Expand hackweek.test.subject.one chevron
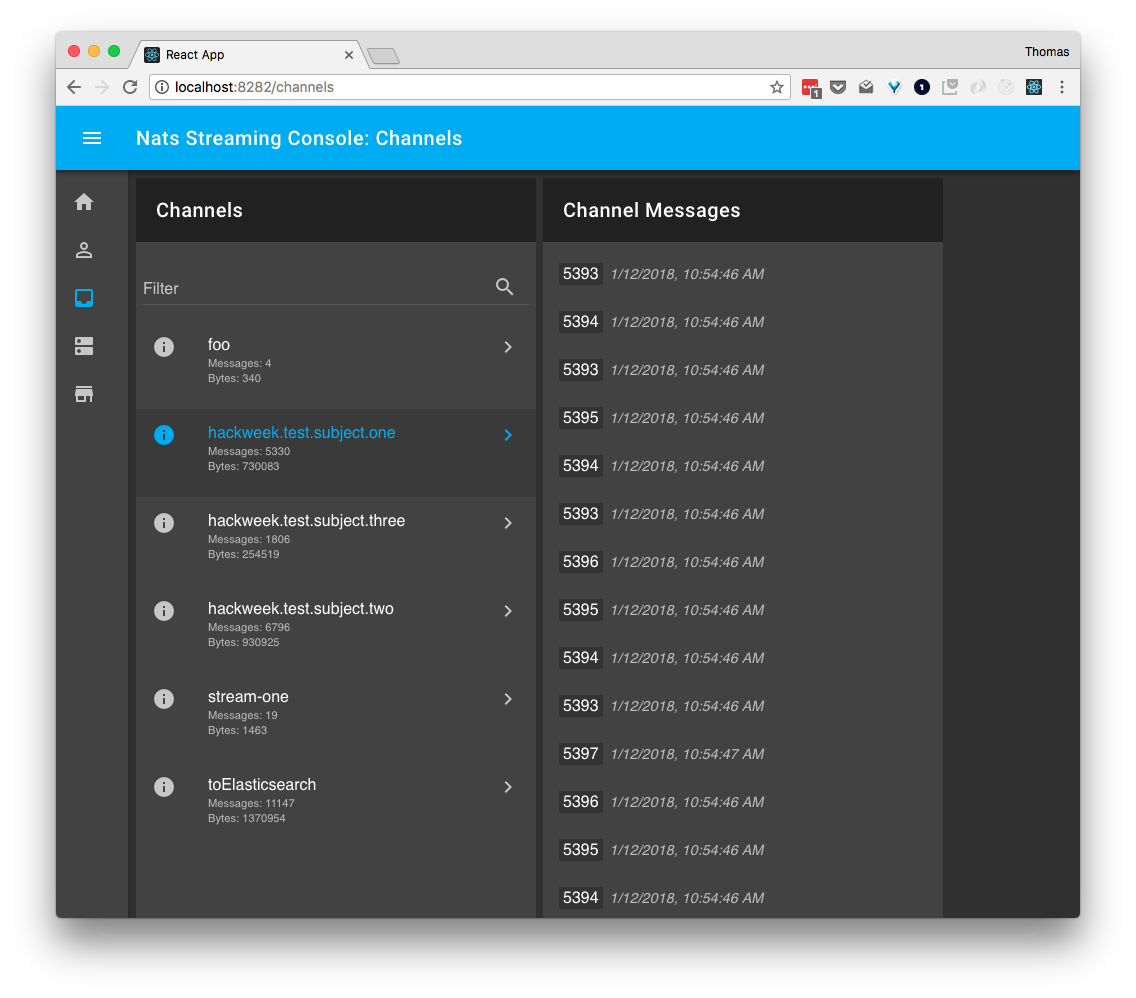Image resolution: width=1136 pixels, height=998 pixels. [508, 435]
